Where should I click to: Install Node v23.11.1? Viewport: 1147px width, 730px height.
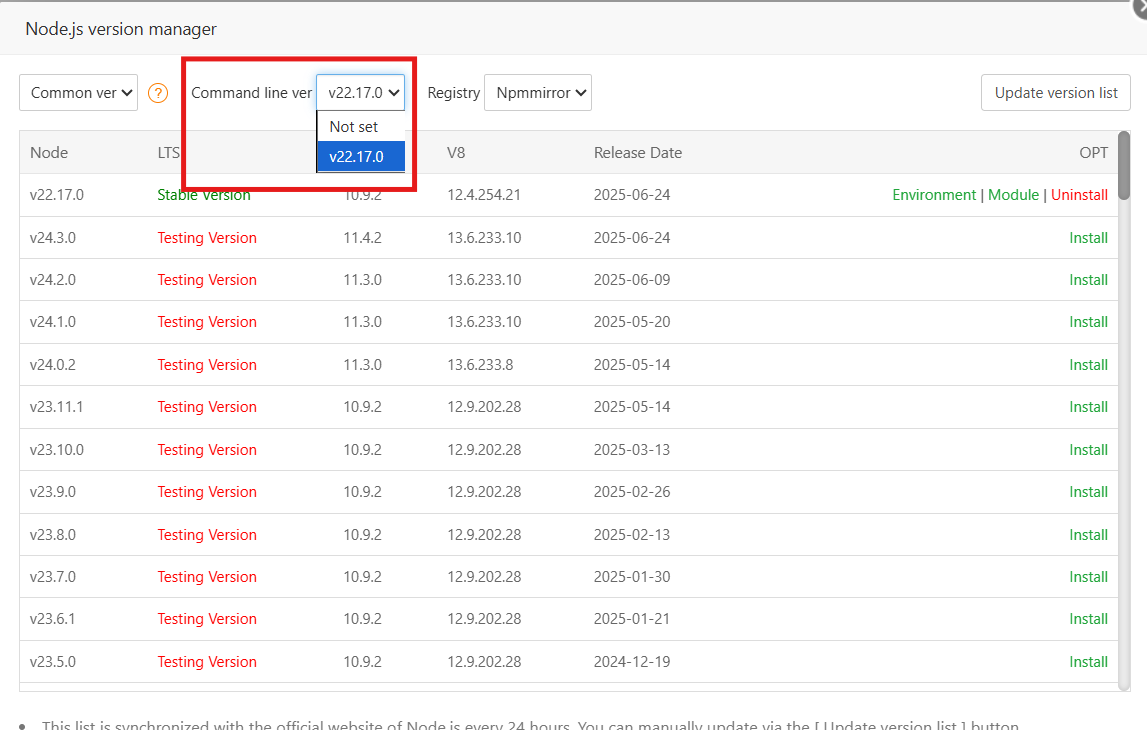click(1088, 406)
